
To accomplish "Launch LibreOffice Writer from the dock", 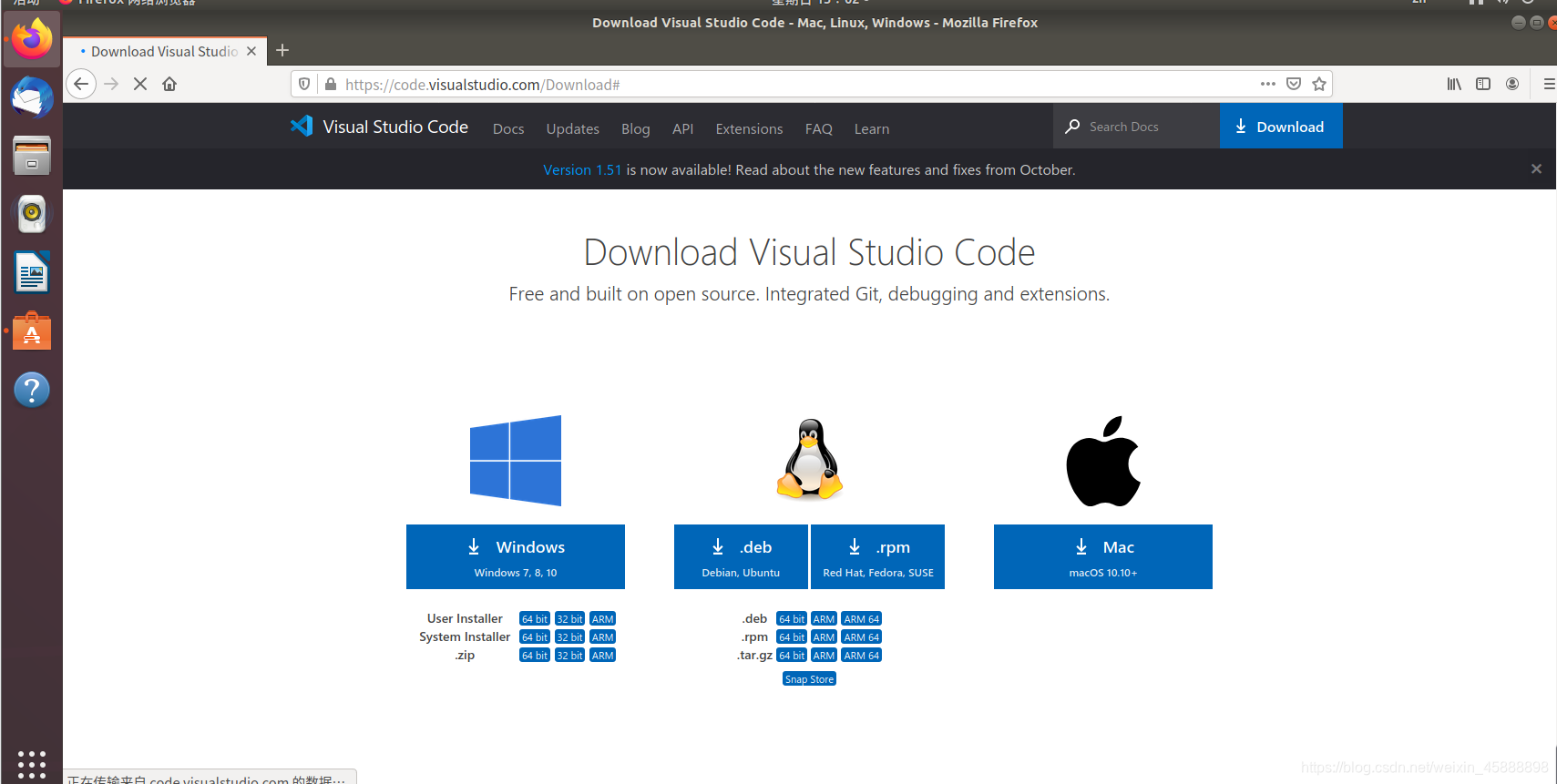I will coord(32,272).
